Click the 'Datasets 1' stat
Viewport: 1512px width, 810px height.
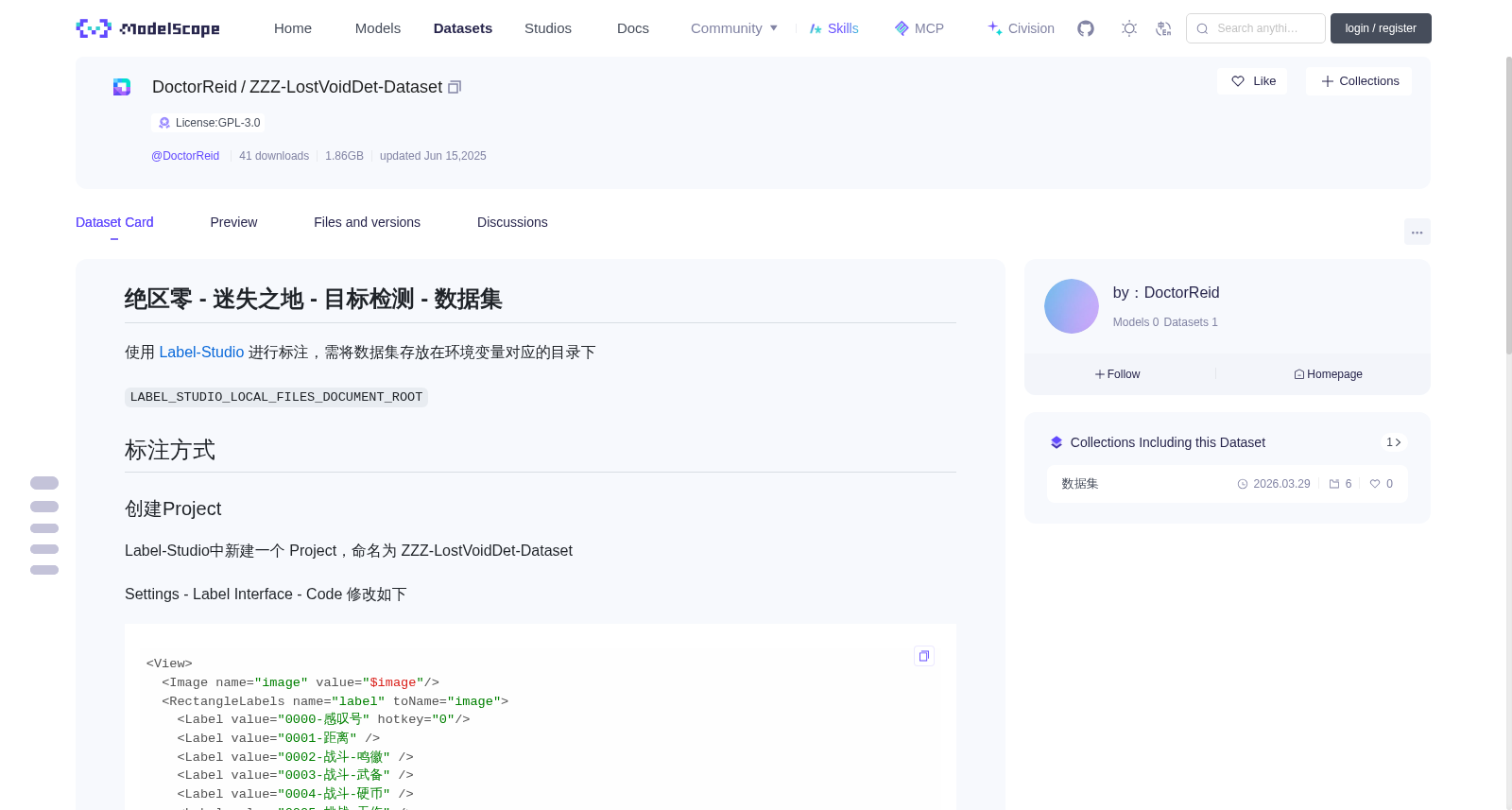[x=1191, y=322]
